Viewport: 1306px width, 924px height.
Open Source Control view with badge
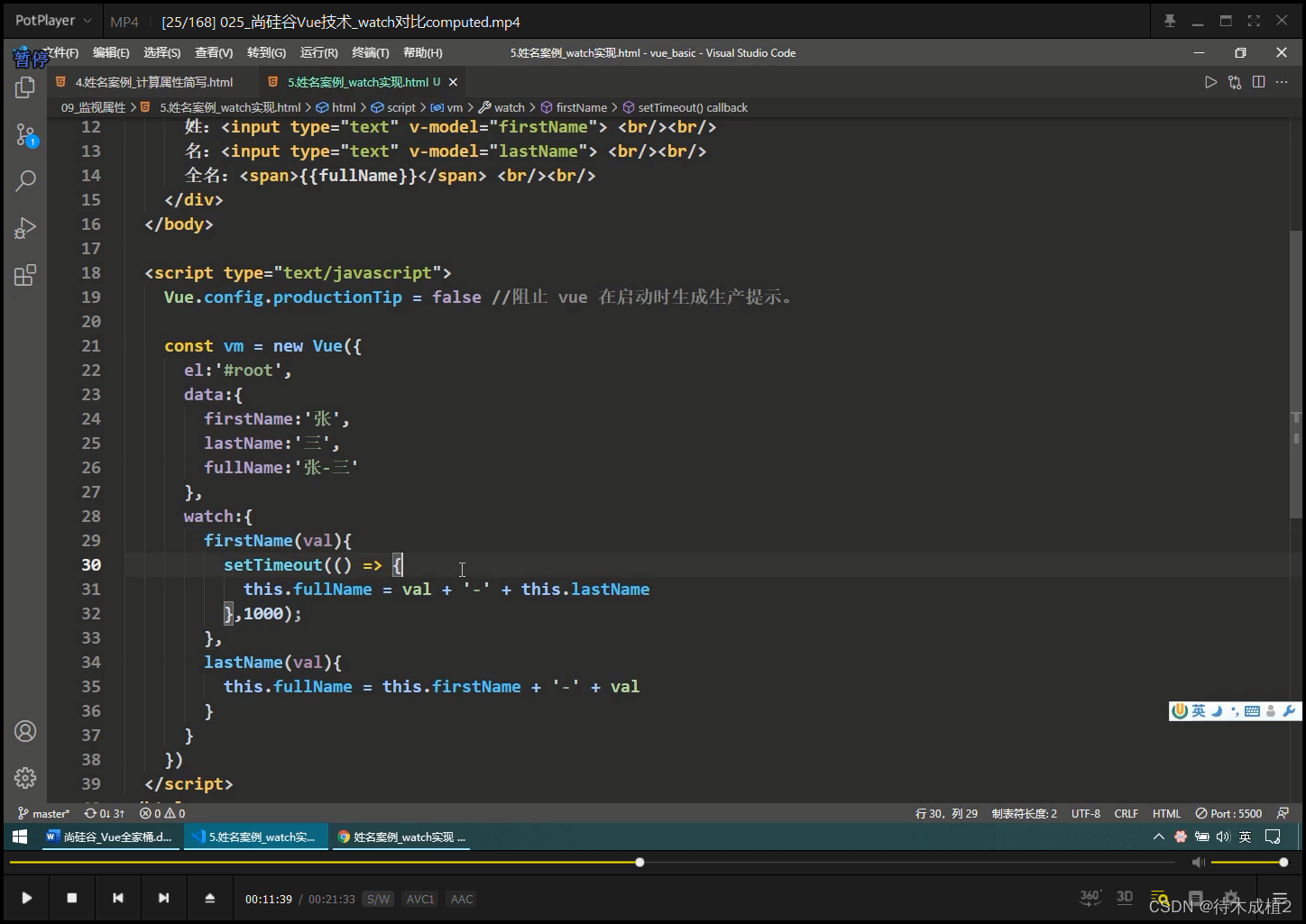click(x=25, y=136)
